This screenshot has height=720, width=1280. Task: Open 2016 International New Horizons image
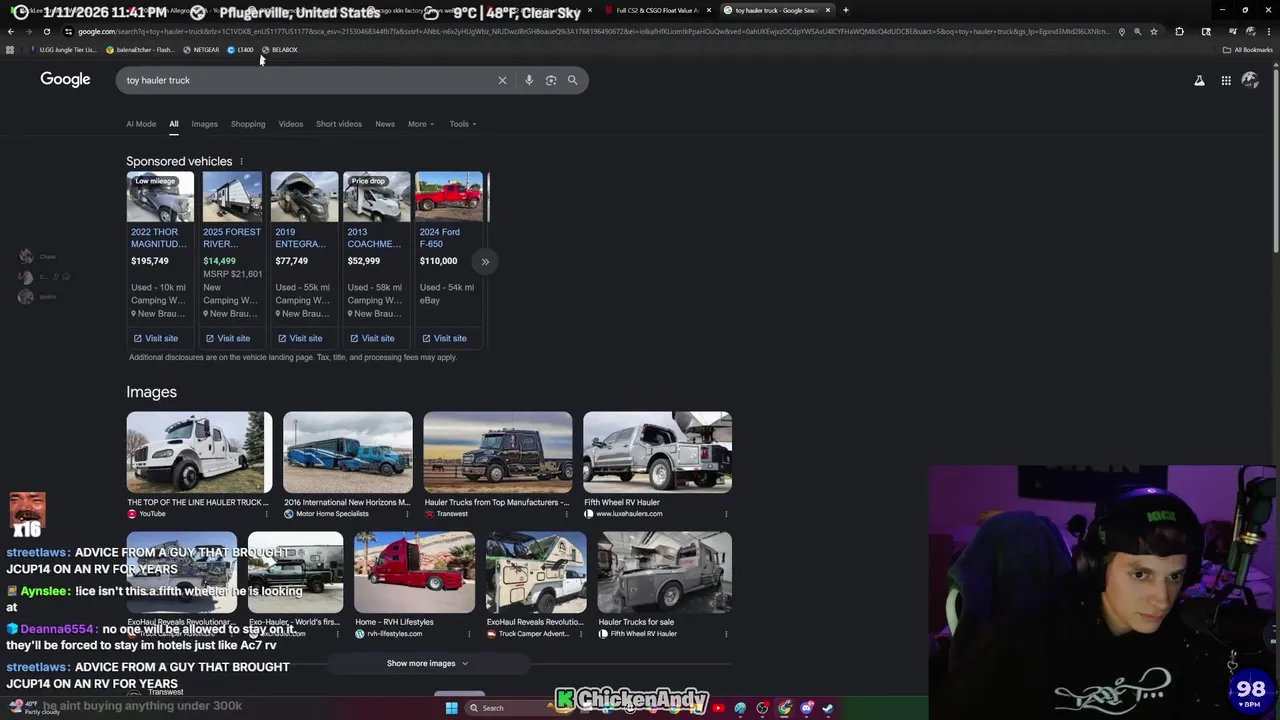click(347, 452)
